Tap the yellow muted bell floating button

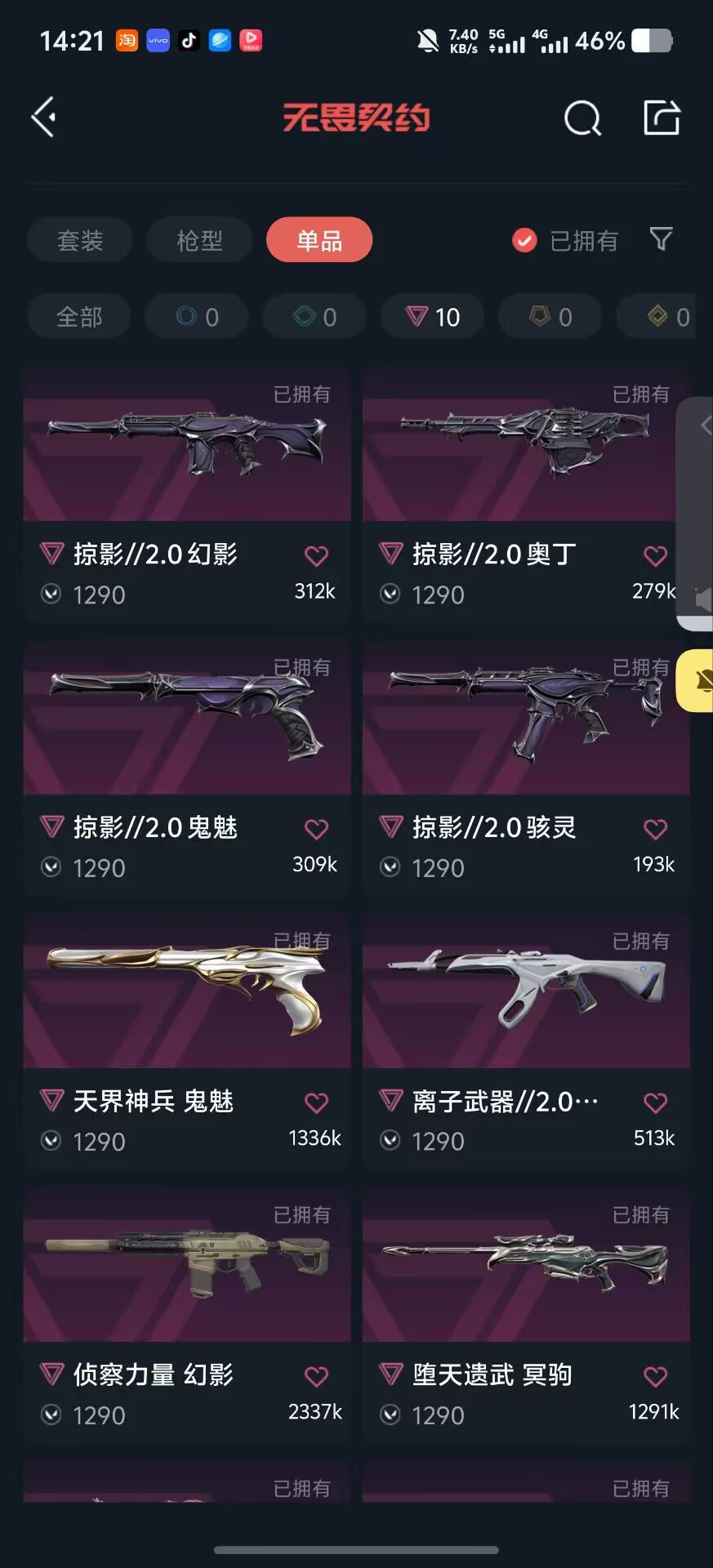[697, 680]
